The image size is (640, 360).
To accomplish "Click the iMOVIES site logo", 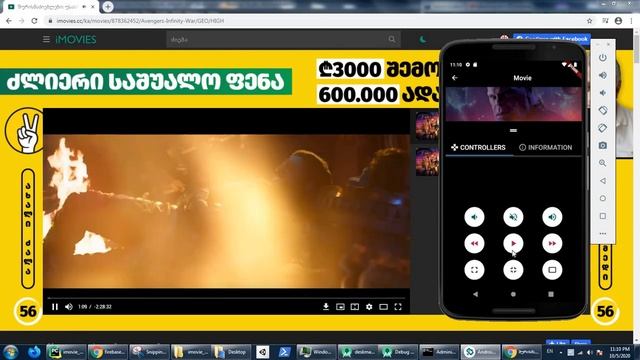I will point(76,40).
